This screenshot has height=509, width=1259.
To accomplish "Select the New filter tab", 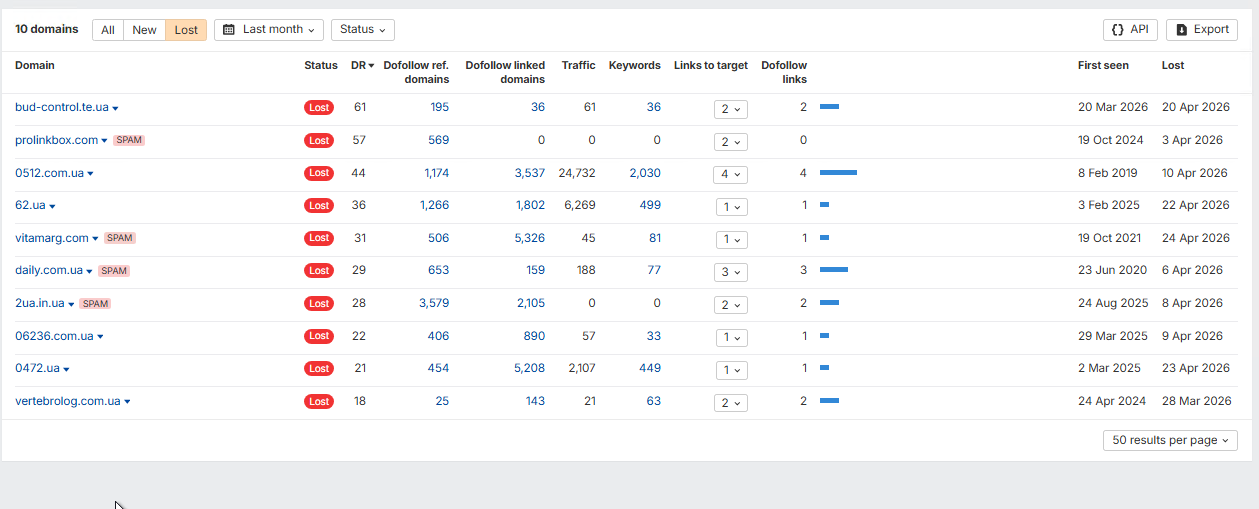I will point(144,30).
